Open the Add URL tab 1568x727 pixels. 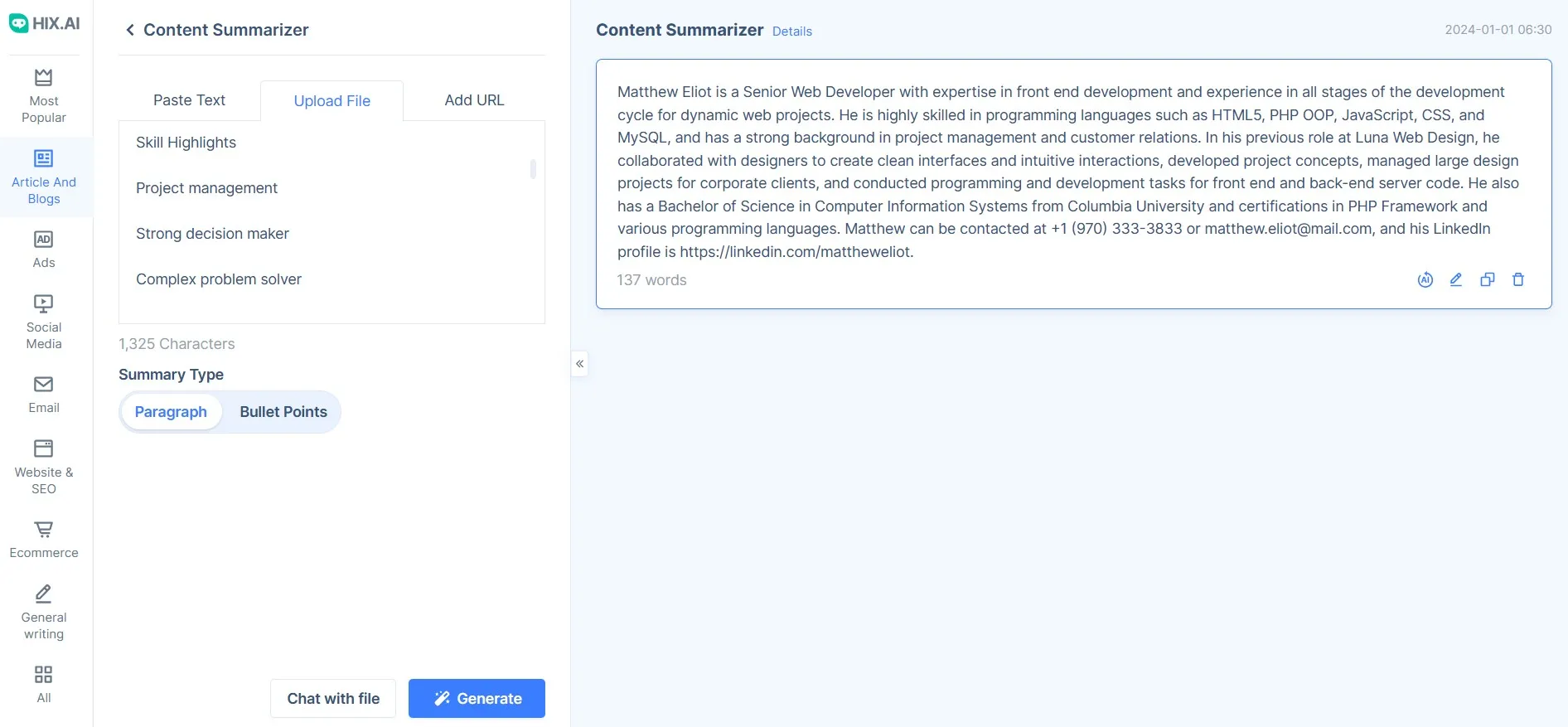pos(473,99)
